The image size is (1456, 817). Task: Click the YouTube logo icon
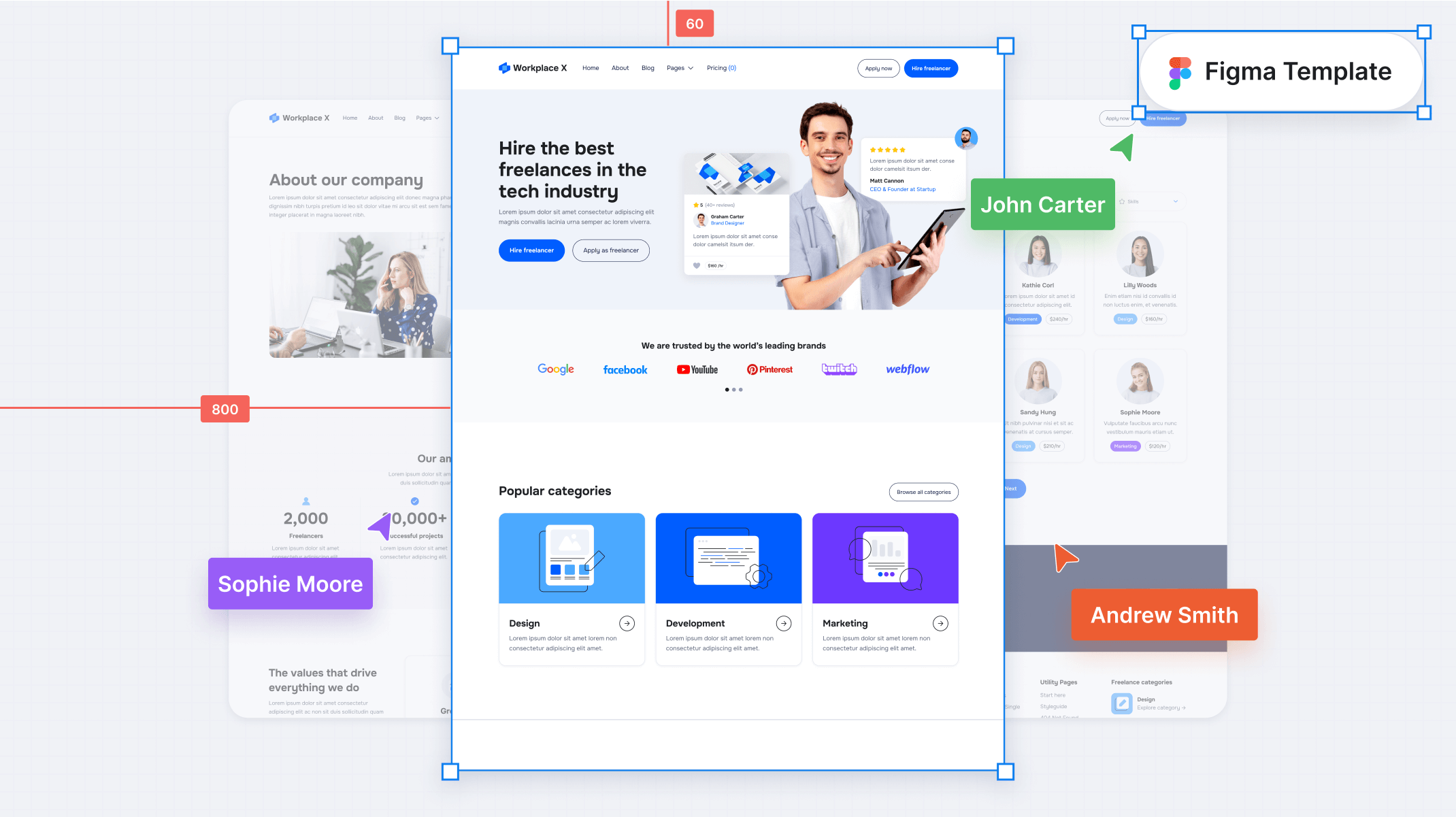click(x=697, y=369)
